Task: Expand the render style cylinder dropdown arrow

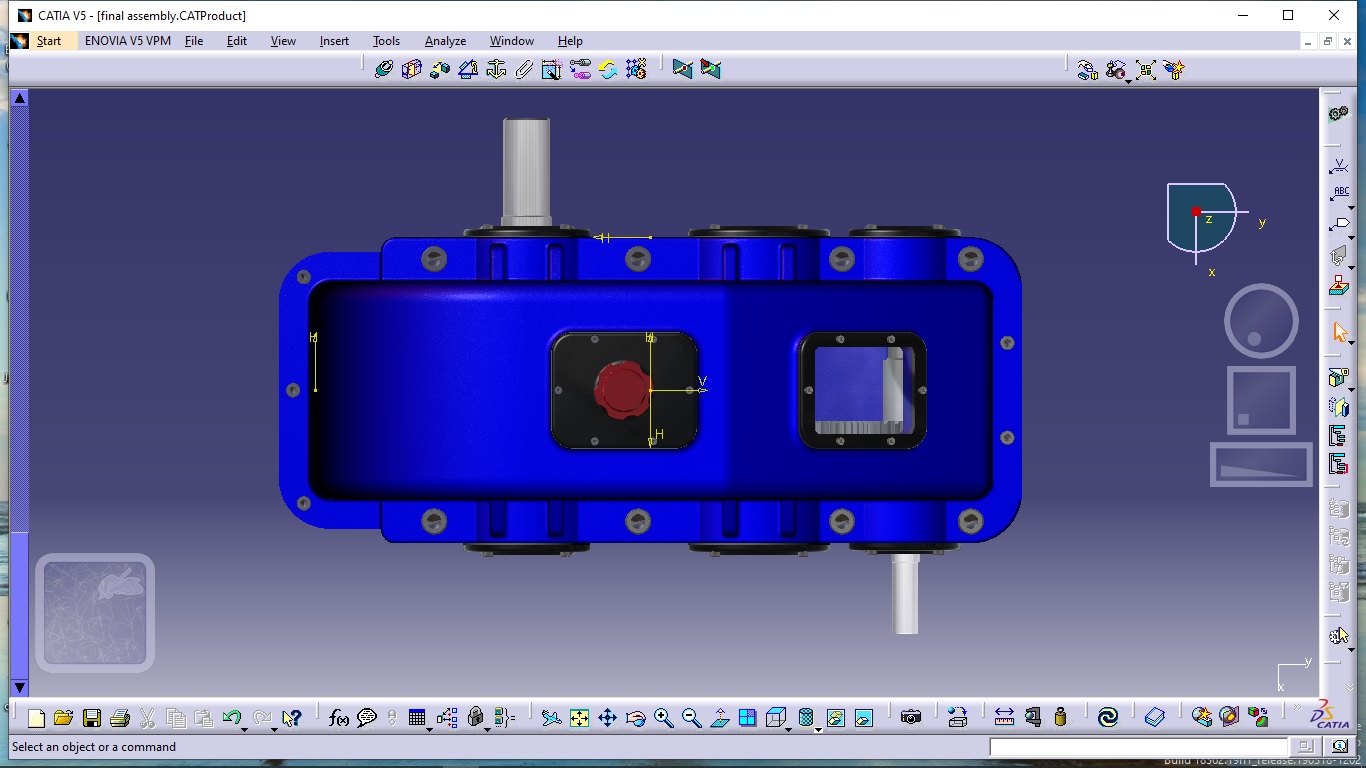Action: (818, 729)
